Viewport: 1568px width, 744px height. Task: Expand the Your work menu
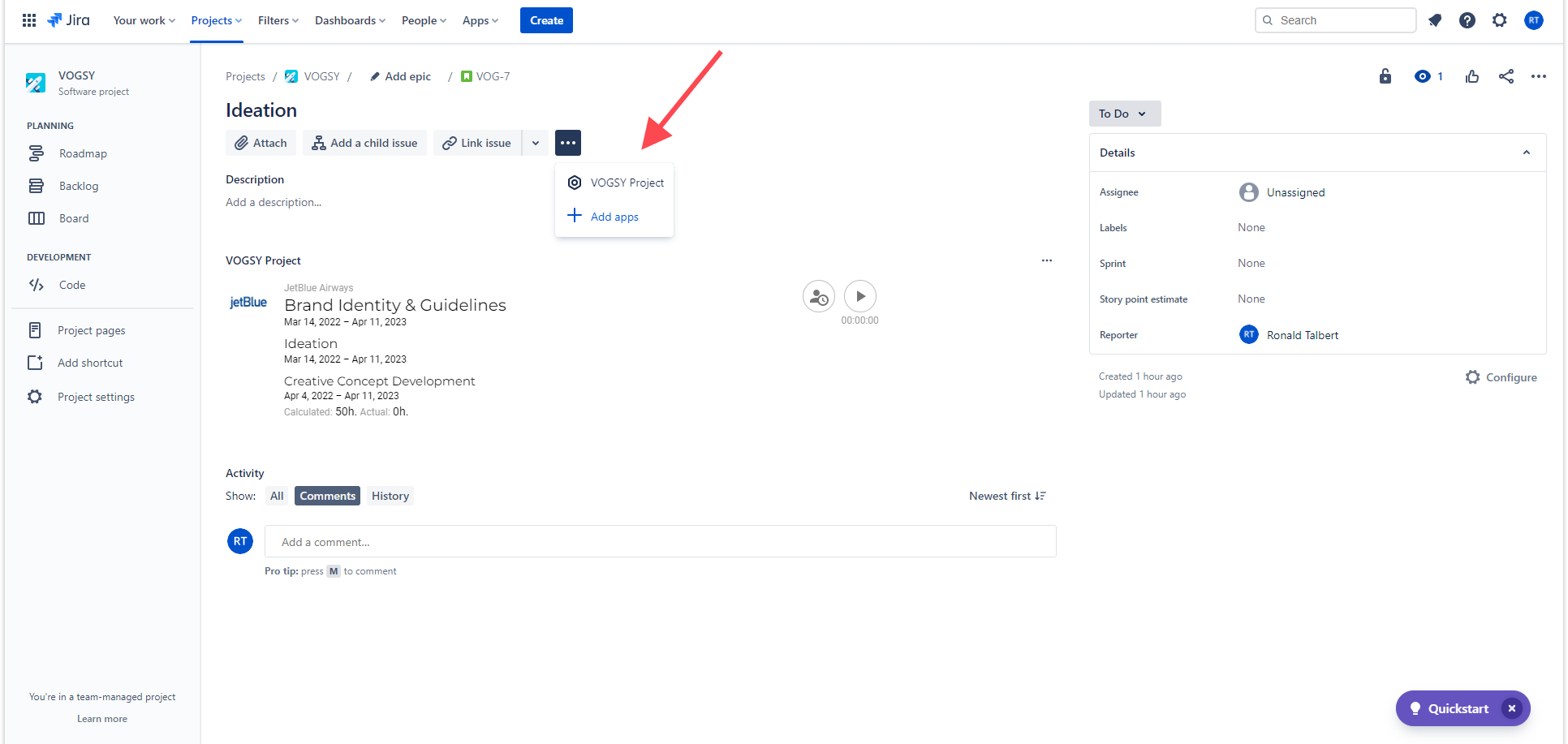144,20
